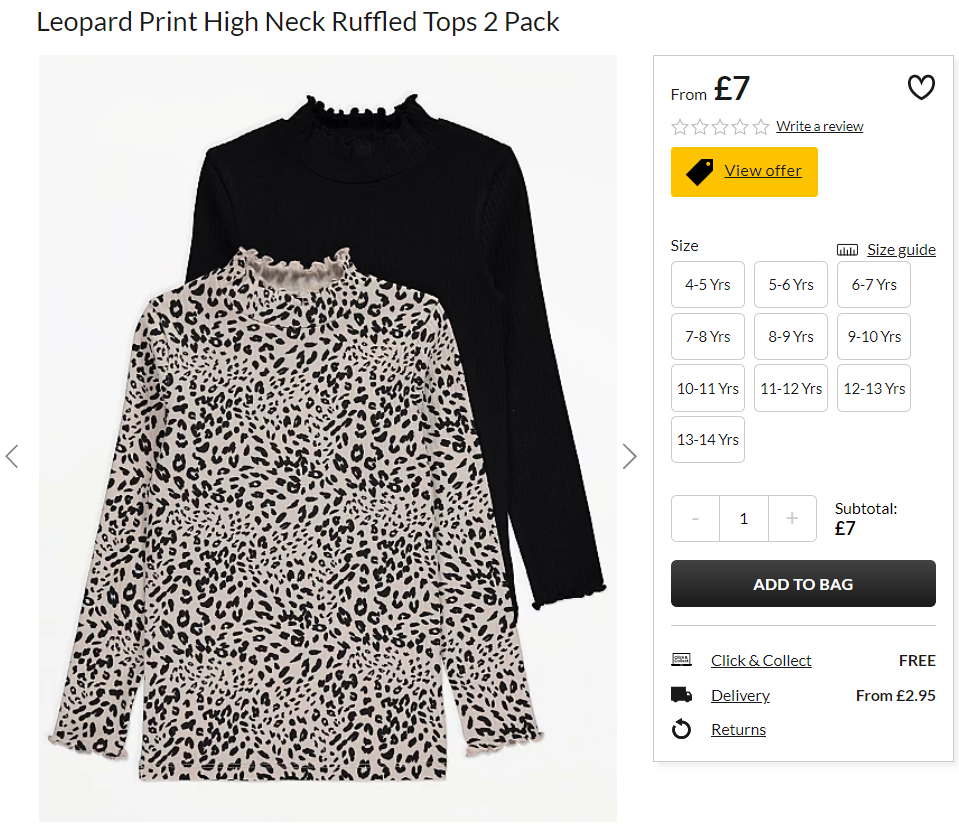The image size is (959, 833).
Task: Rate product using the fifth star
Action: [760, 126]
